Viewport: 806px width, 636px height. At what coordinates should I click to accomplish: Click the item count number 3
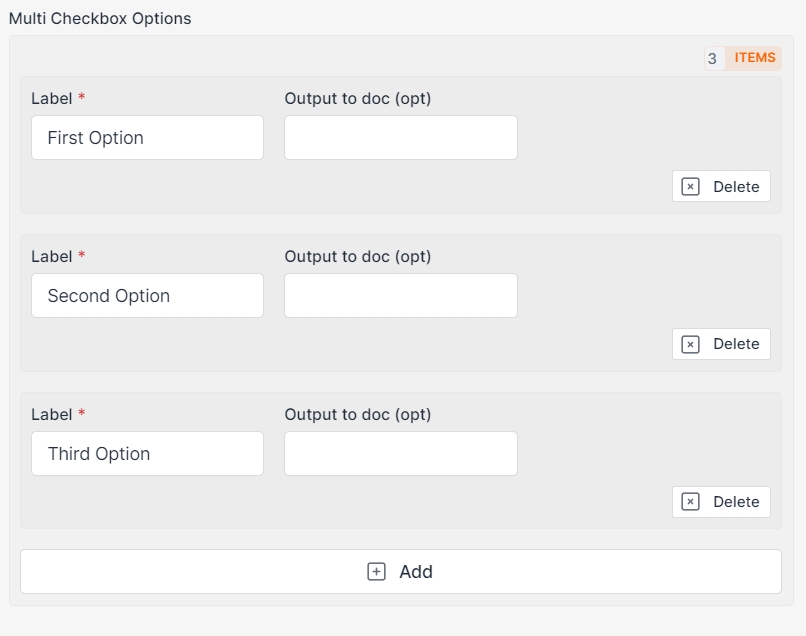point(712,58)
